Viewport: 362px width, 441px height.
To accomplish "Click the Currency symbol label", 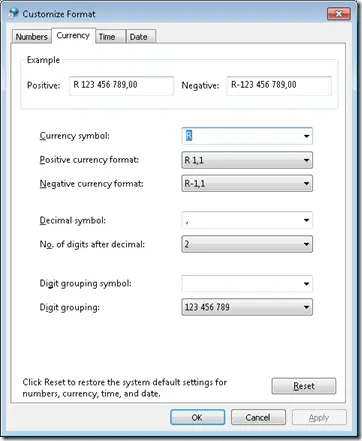I will click(x=75, y=136).
